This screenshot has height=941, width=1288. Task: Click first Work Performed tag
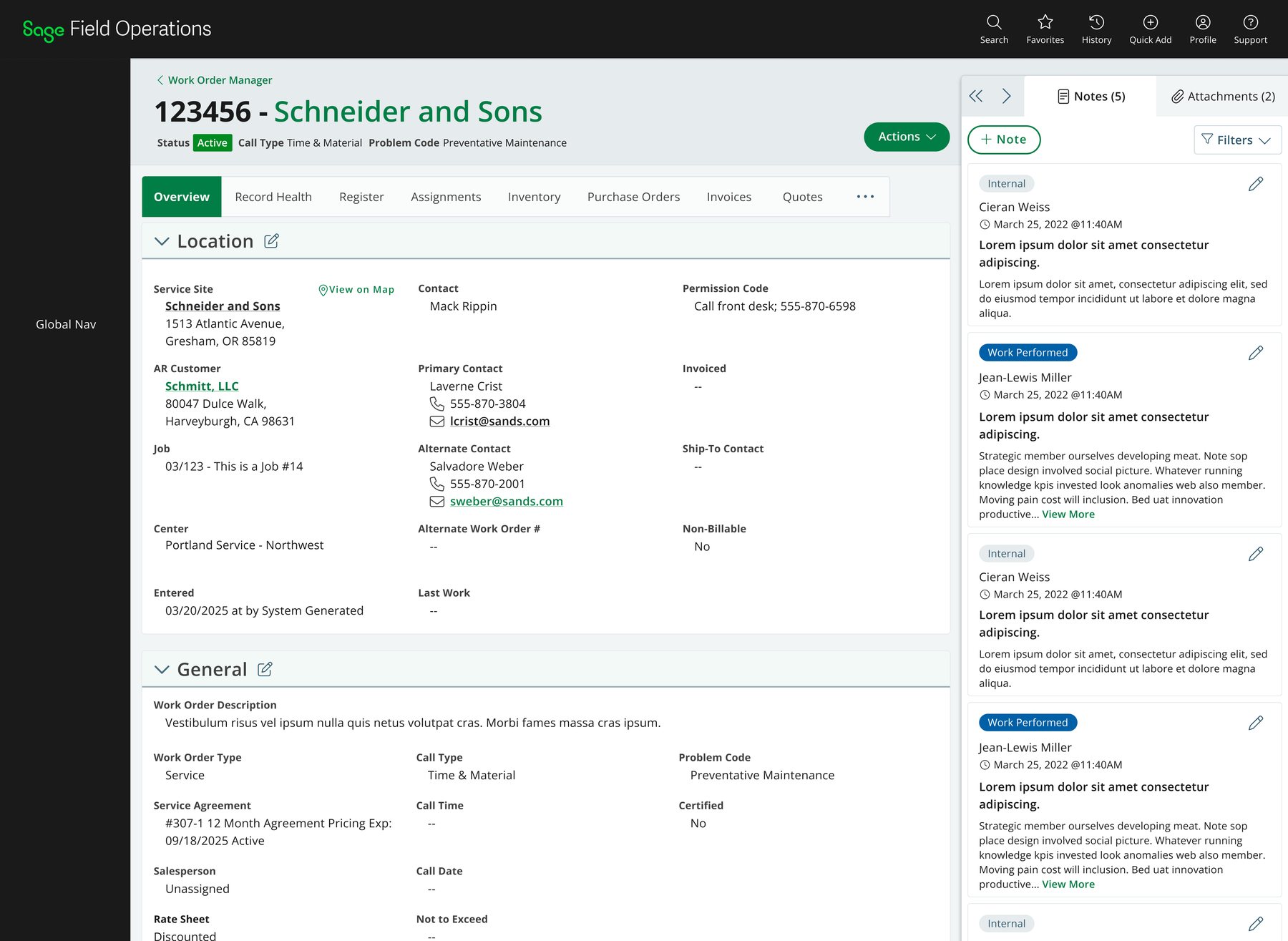(1028, 353)
